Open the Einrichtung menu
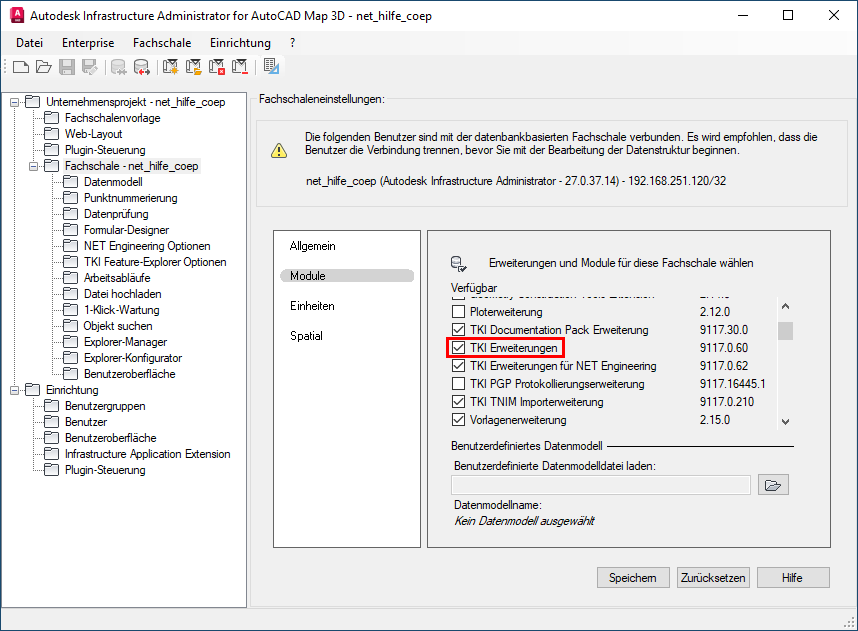The height and width of the screenshot is (631, 858). point(240,43)
